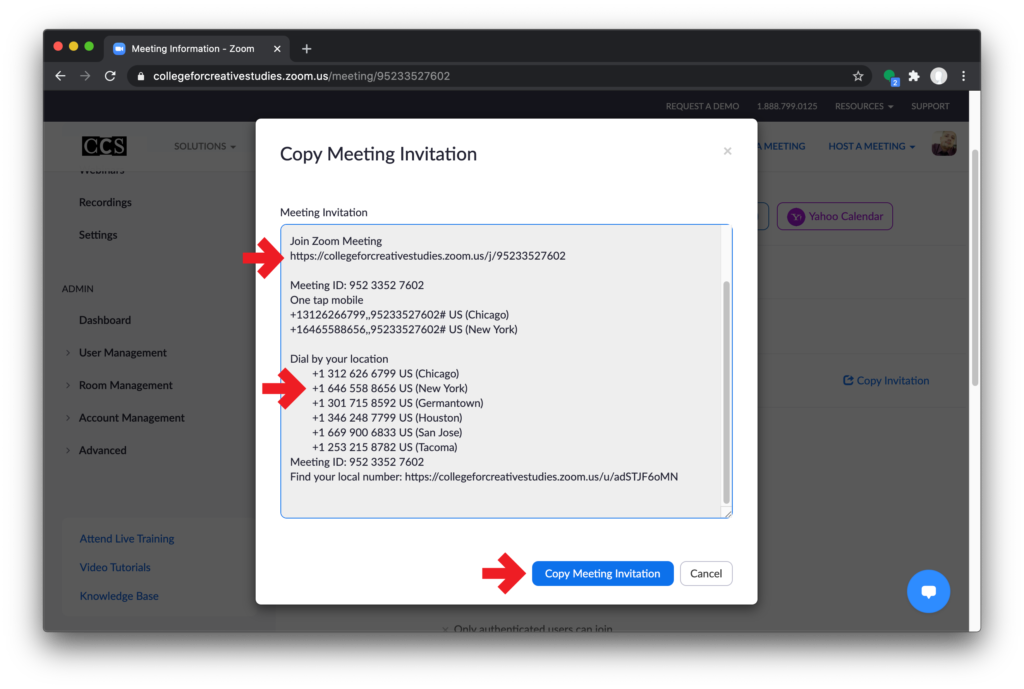Go back using the browser back arrow
The height and width of the screenshot is (689, 1024).
click(x=60, y=75)
